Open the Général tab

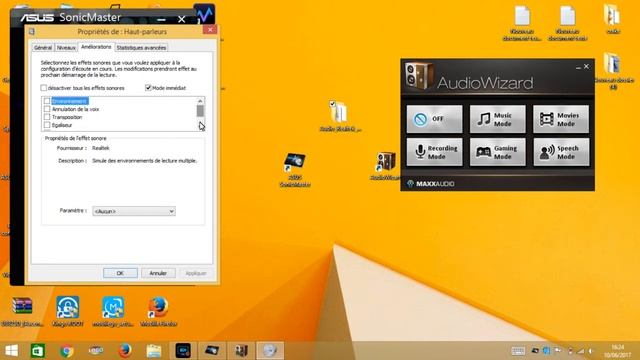coord(43,48)
